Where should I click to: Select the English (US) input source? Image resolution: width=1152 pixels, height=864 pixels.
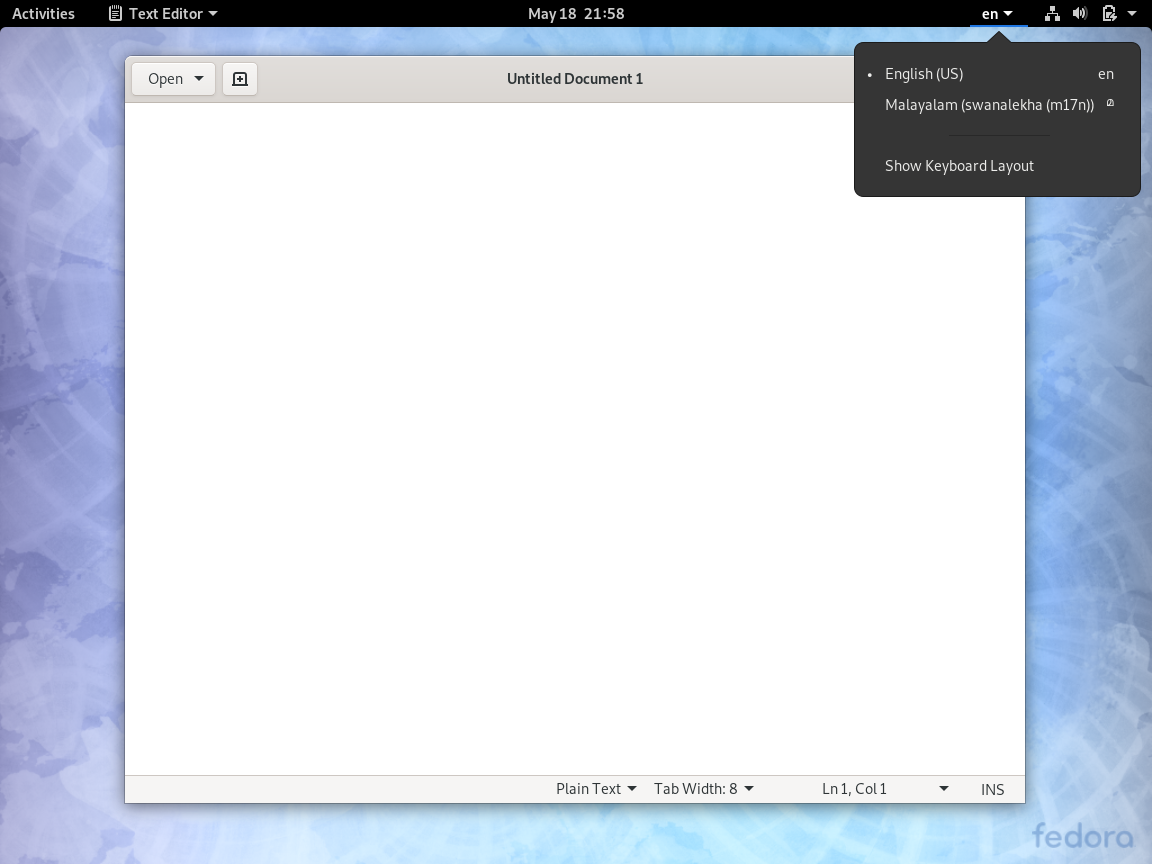click(x=924, y=74)
